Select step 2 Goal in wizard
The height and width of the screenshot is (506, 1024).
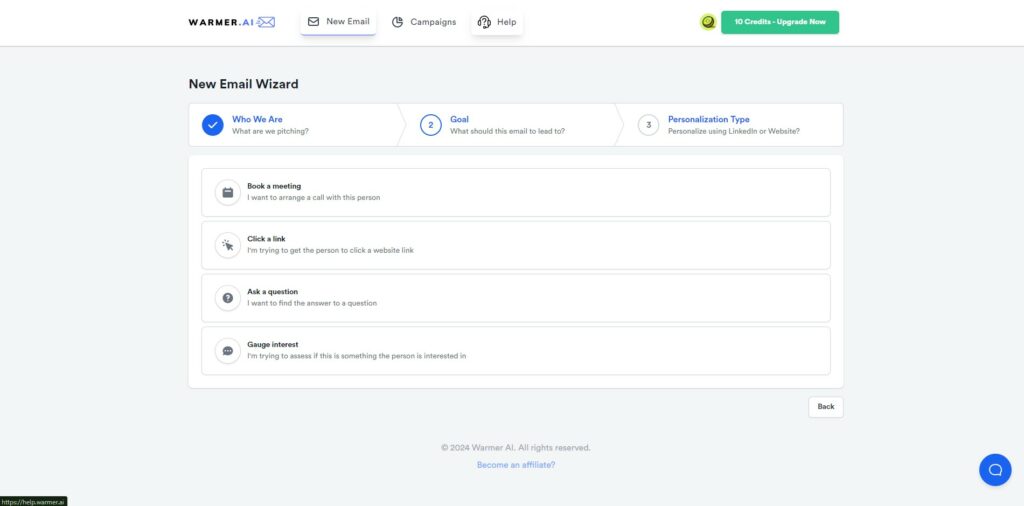click(459, 120)
